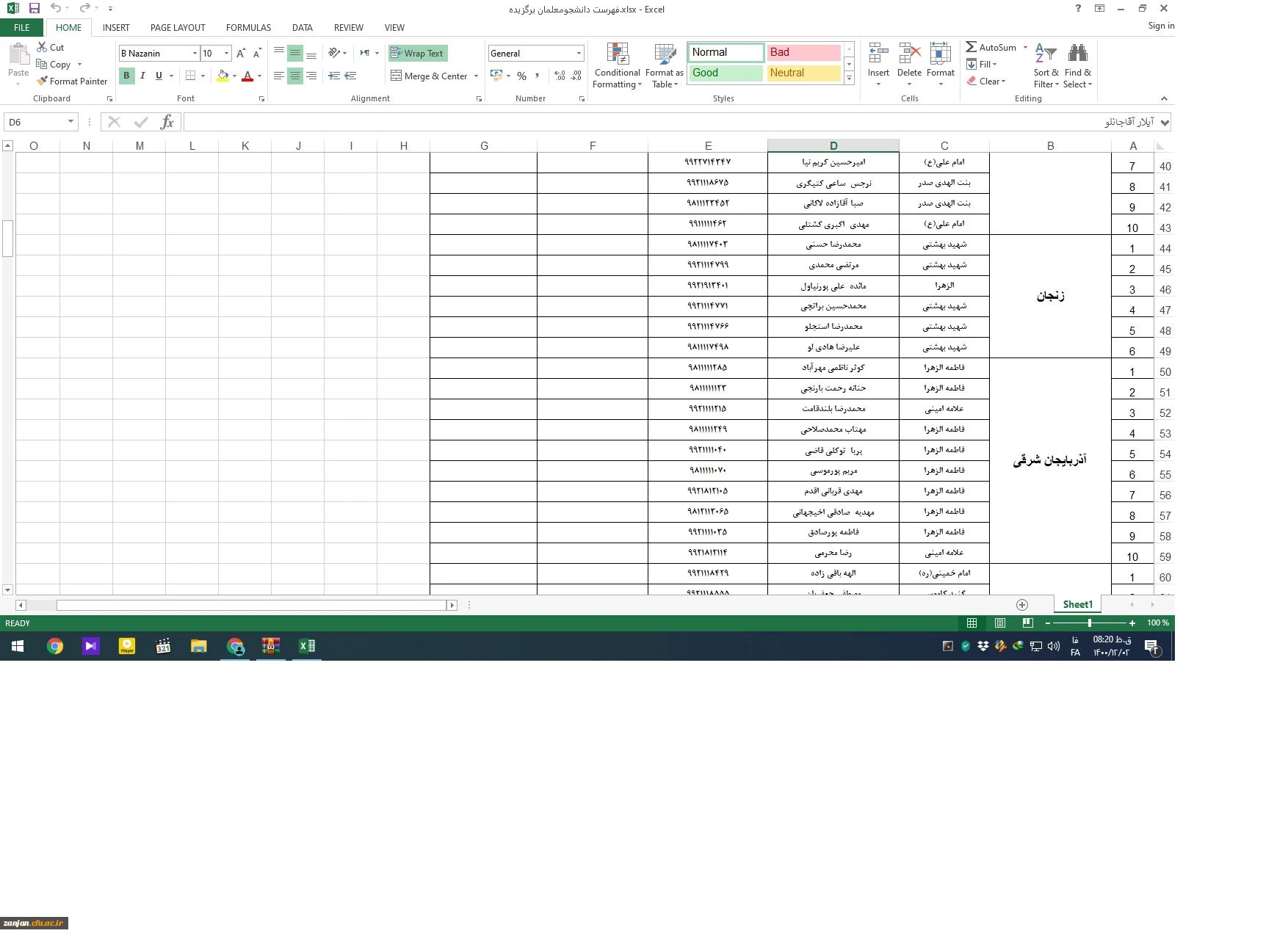This screenshot has width=1288, height=936.
Task: Expand the Name Box dropdown arrow
Action: point(70,122)
